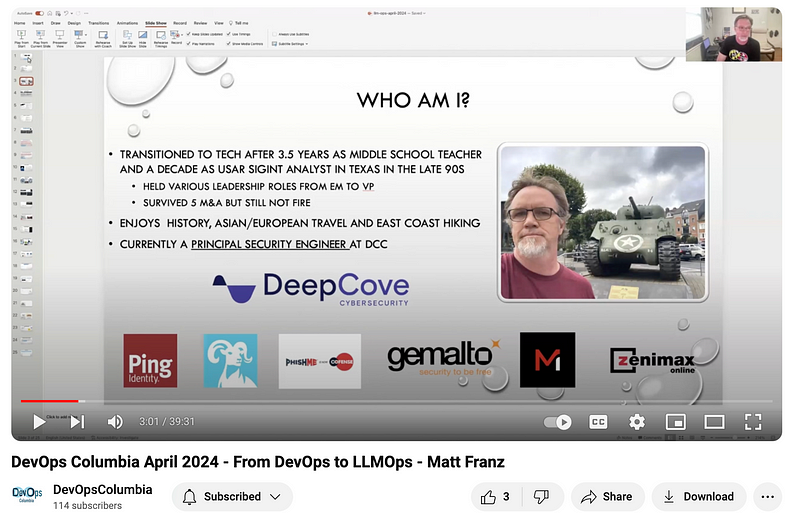Skip to the next video
800x513 pixels.
[x=78, y=422]
